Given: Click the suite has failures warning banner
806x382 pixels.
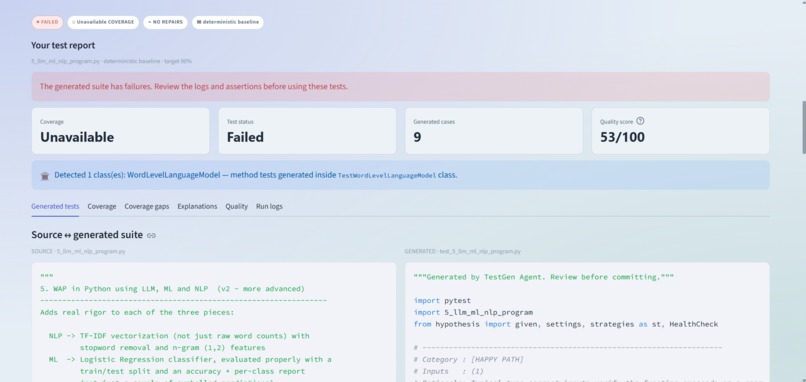Looking at the screenshot, I should 400,86.
